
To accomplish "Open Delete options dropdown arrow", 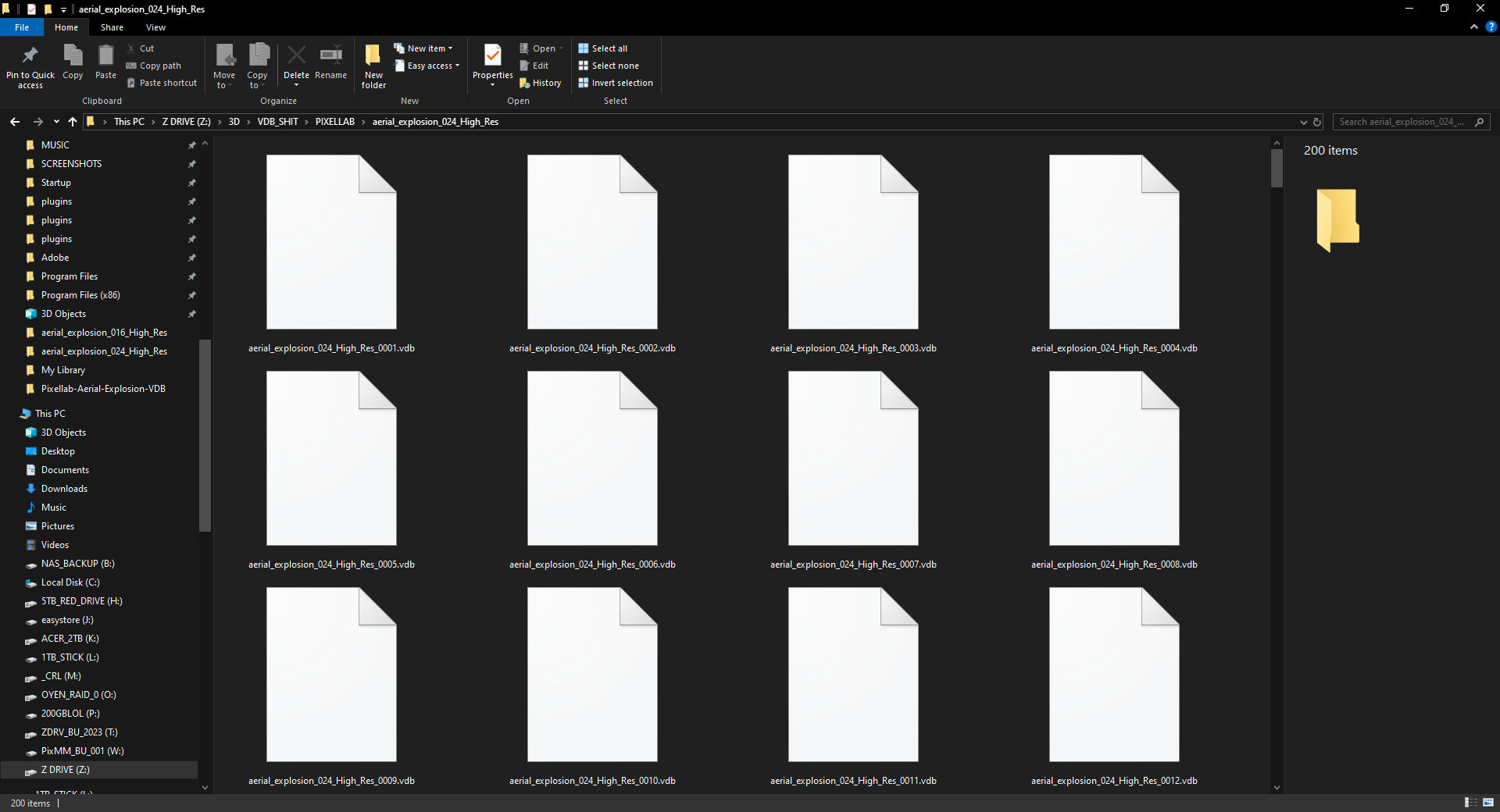I will tap(296, 85).
